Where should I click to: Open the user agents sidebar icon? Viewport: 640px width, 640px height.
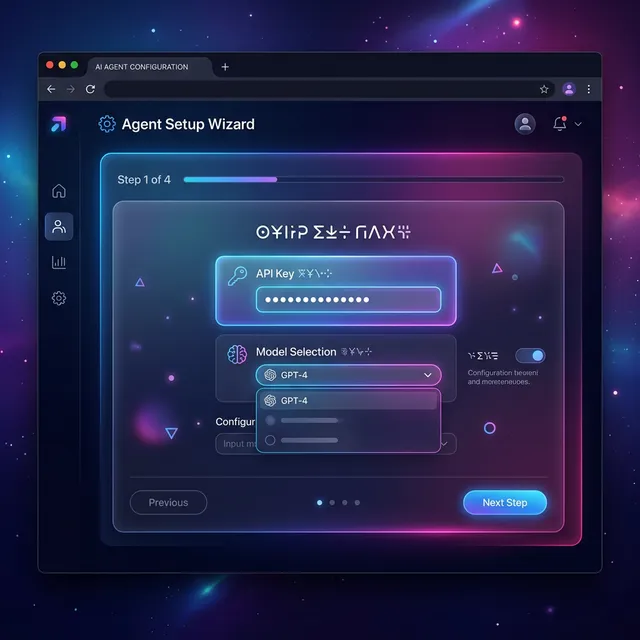(x=59, y=227)
